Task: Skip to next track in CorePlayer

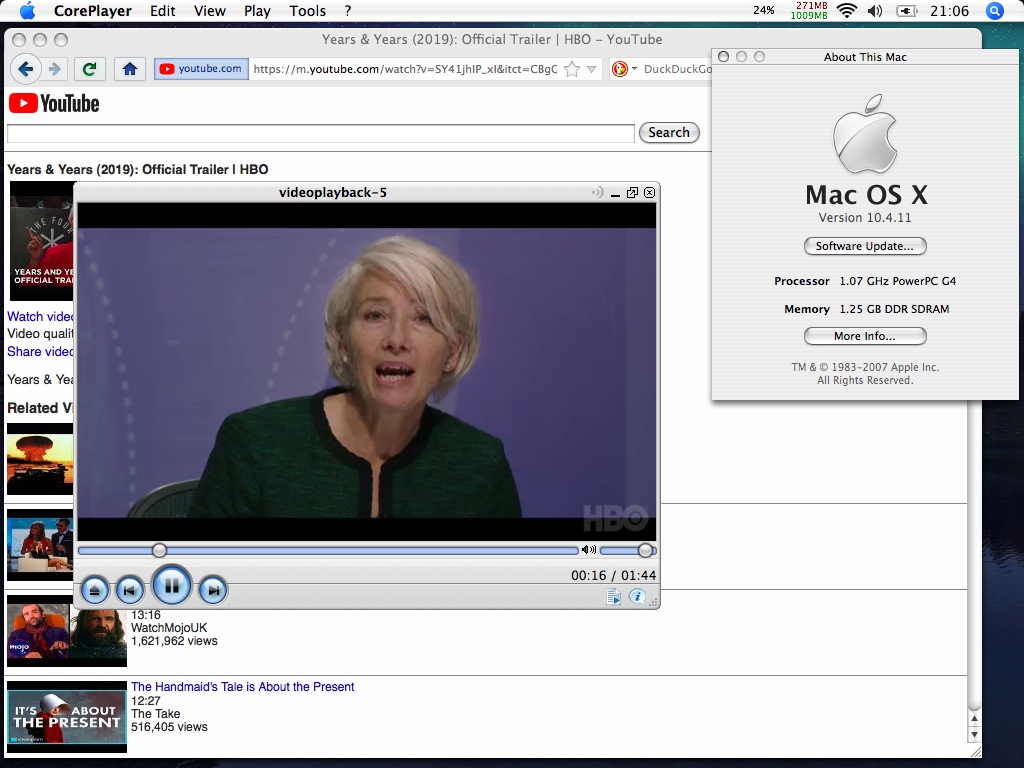Action: [213, 590]
